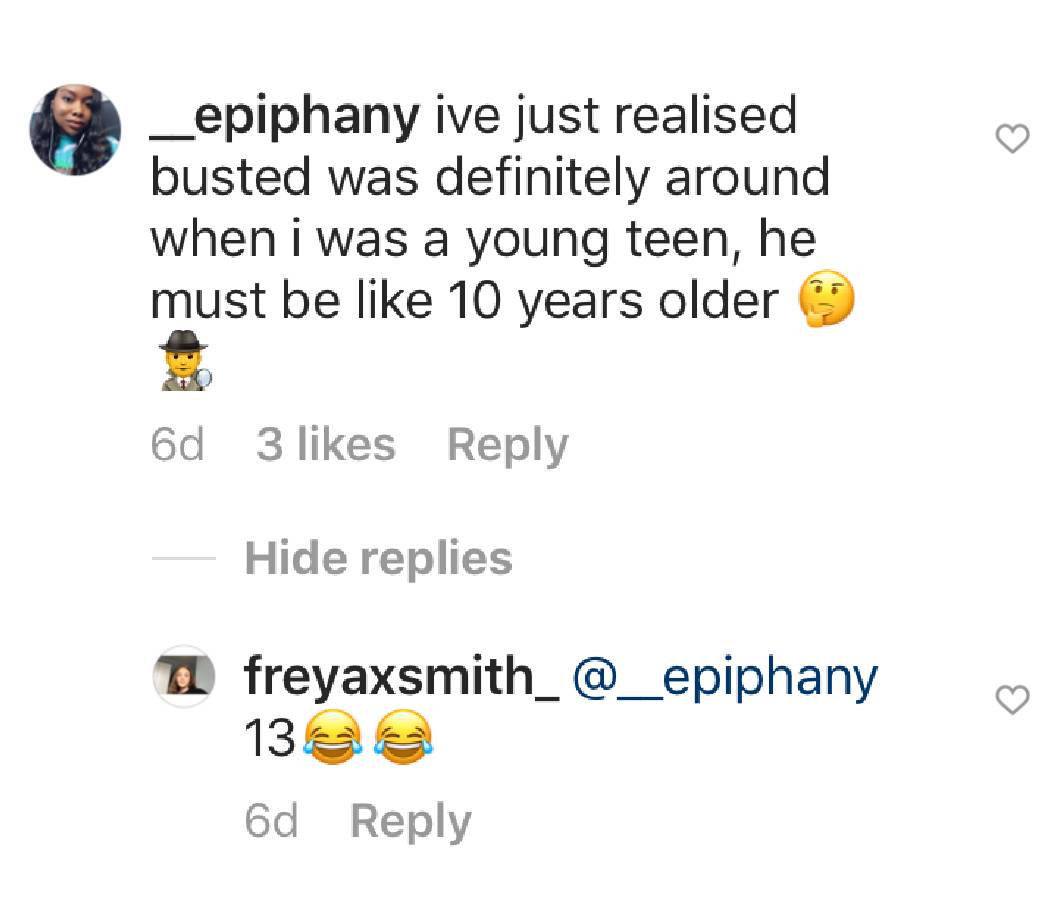
Task: Click the 6d timestamp on _epiphany's comment
Action: (177, 445)
